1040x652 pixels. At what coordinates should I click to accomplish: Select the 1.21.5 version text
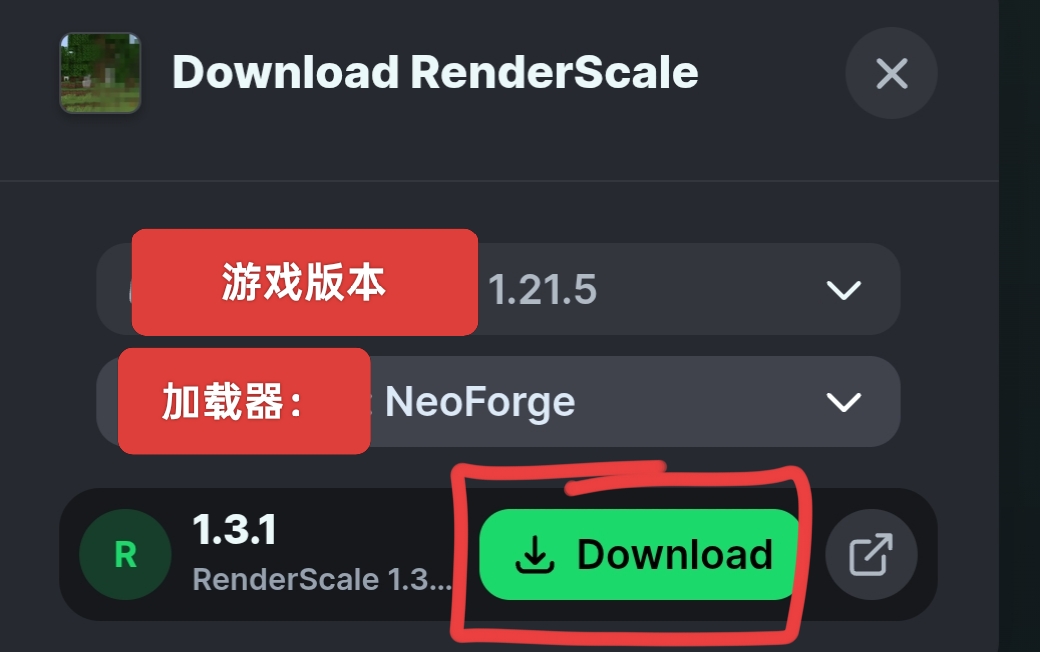click(x=543, y=290)
